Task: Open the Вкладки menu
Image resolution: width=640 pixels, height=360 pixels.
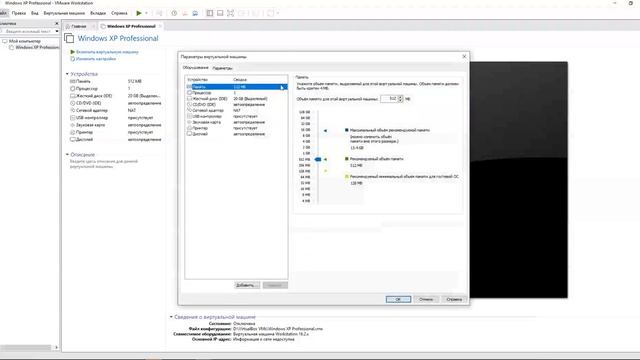Action: [98, 13]
